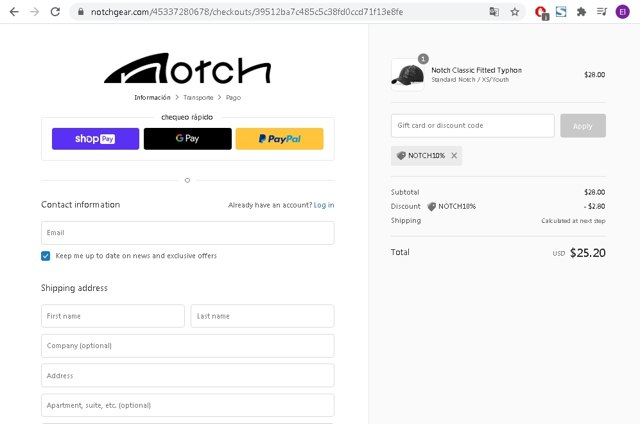Image resolution: width=640 pixels, height=424 pixels.
Task: Click the Log in link
Action: pos(324,205)
